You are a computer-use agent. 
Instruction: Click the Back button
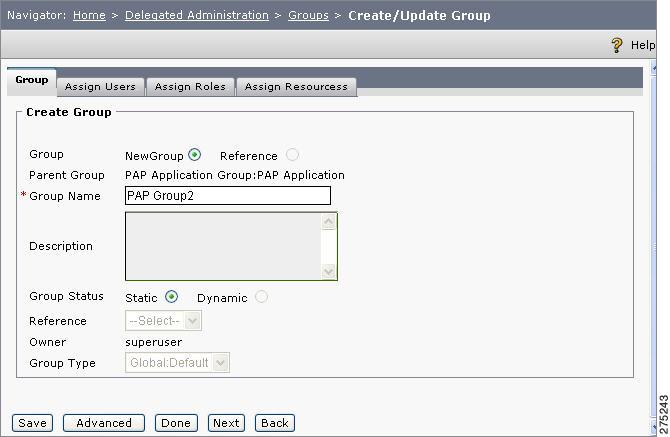pyautogui.click(x=275, y=423)
